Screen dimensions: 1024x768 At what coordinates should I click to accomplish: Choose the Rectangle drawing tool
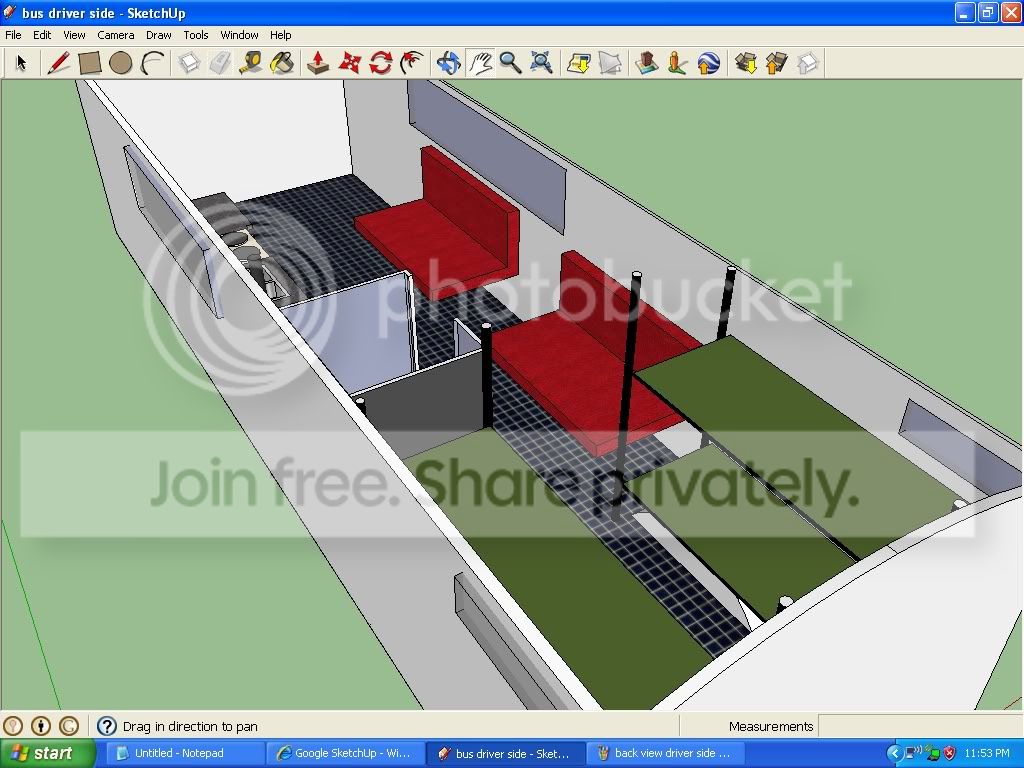[x=89, y=63]
